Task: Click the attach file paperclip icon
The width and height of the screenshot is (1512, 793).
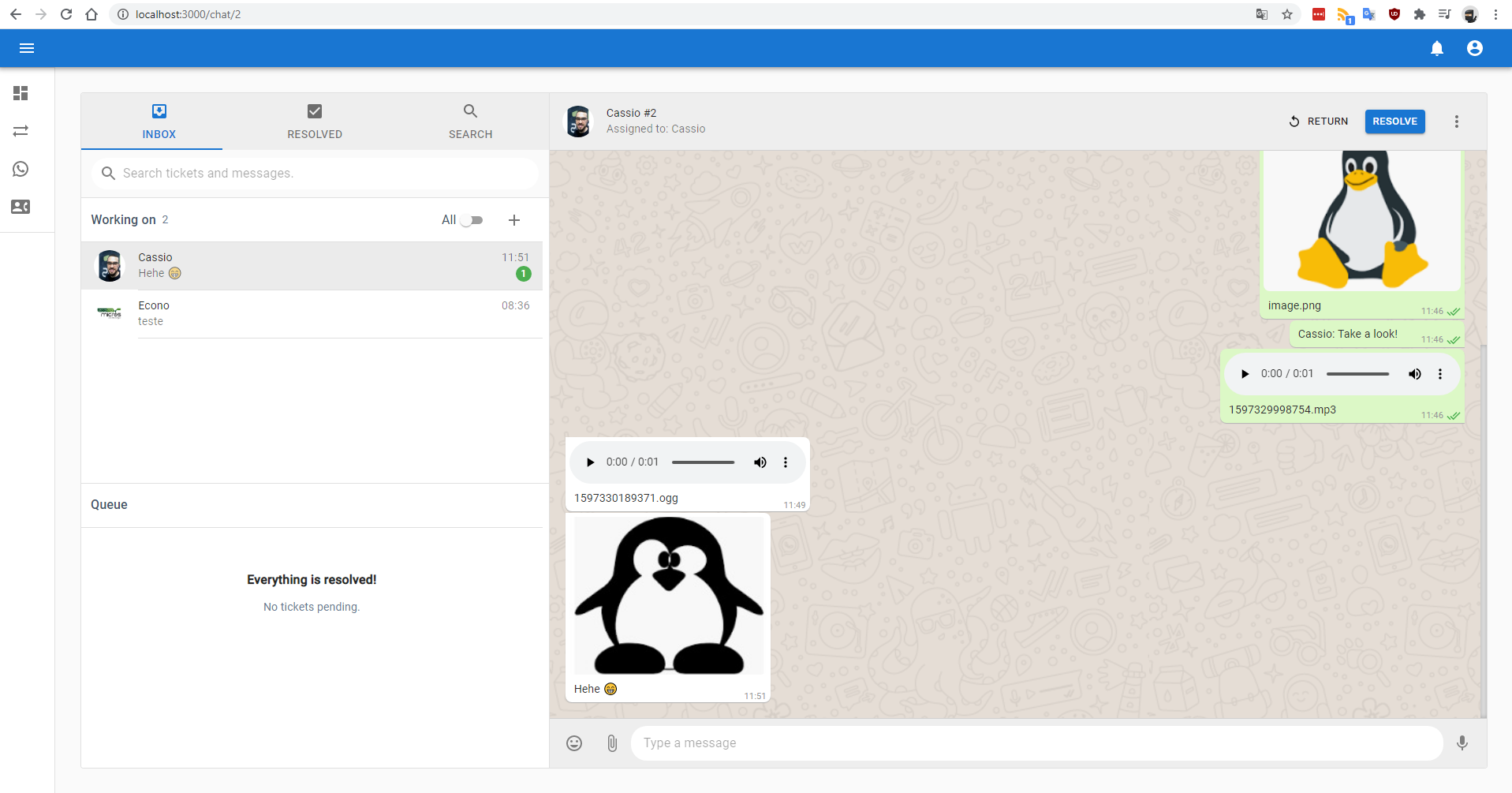Action: click(x=612, y=743)
